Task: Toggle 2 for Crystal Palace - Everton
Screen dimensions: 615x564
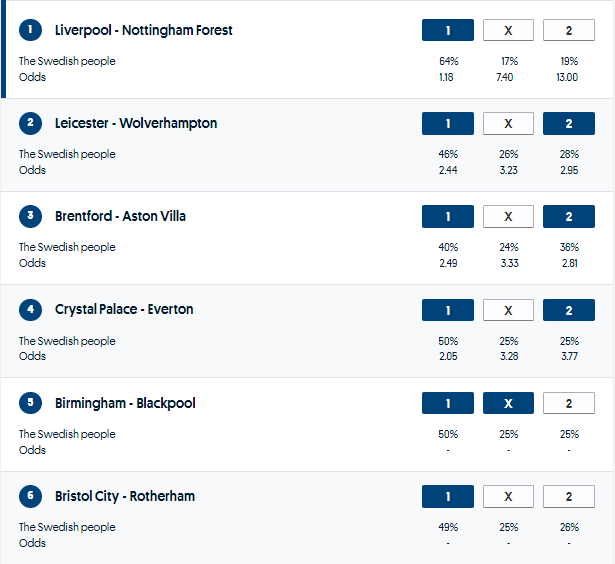Action: click(x=569, y=310)
